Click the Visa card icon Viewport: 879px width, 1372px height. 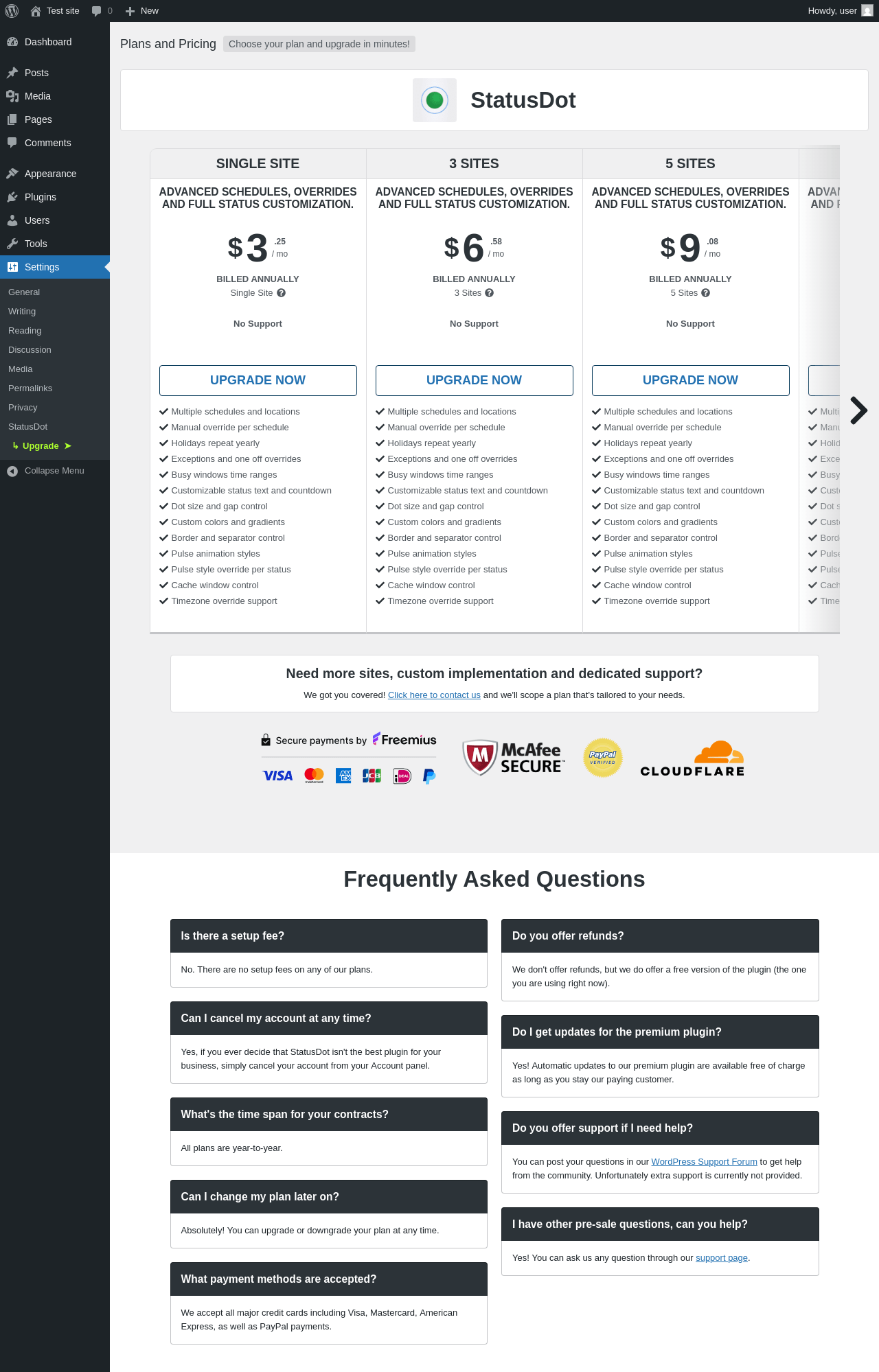277,776
